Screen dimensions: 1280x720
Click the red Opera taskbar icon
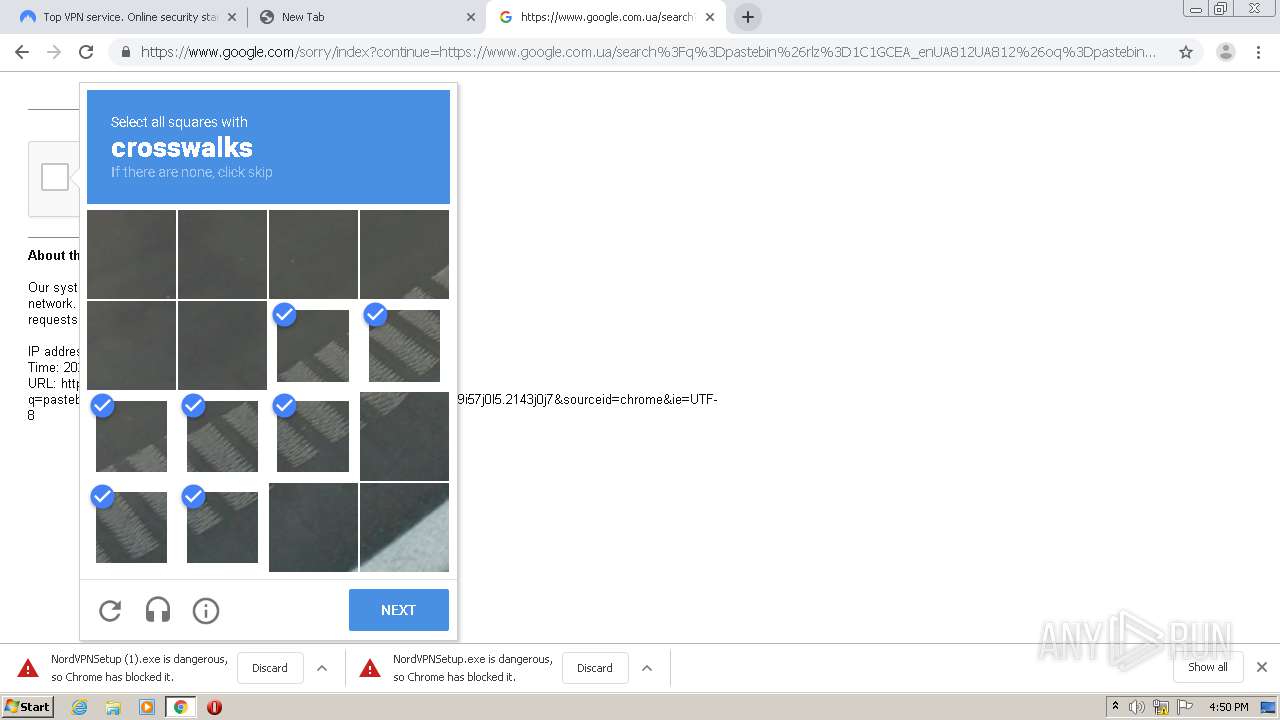(214, 707)
